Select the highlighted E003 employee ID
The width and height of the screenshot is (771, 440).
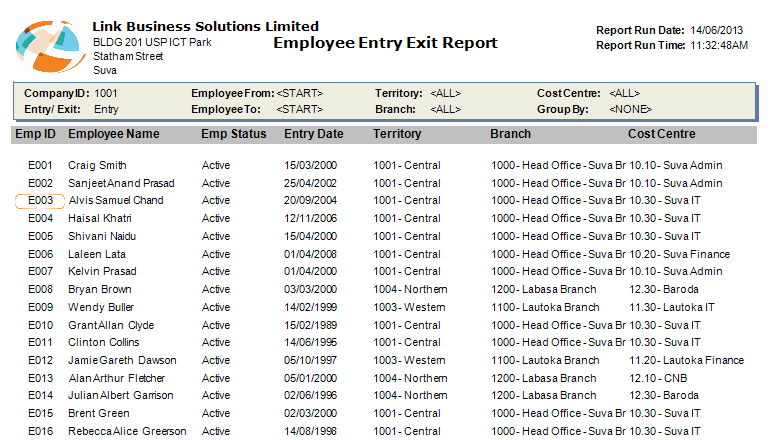[x=40, y=200]
